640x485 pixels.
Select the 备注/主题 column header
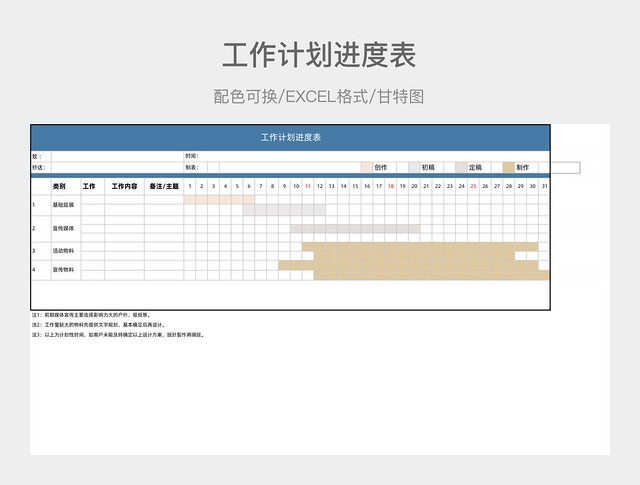164,186
